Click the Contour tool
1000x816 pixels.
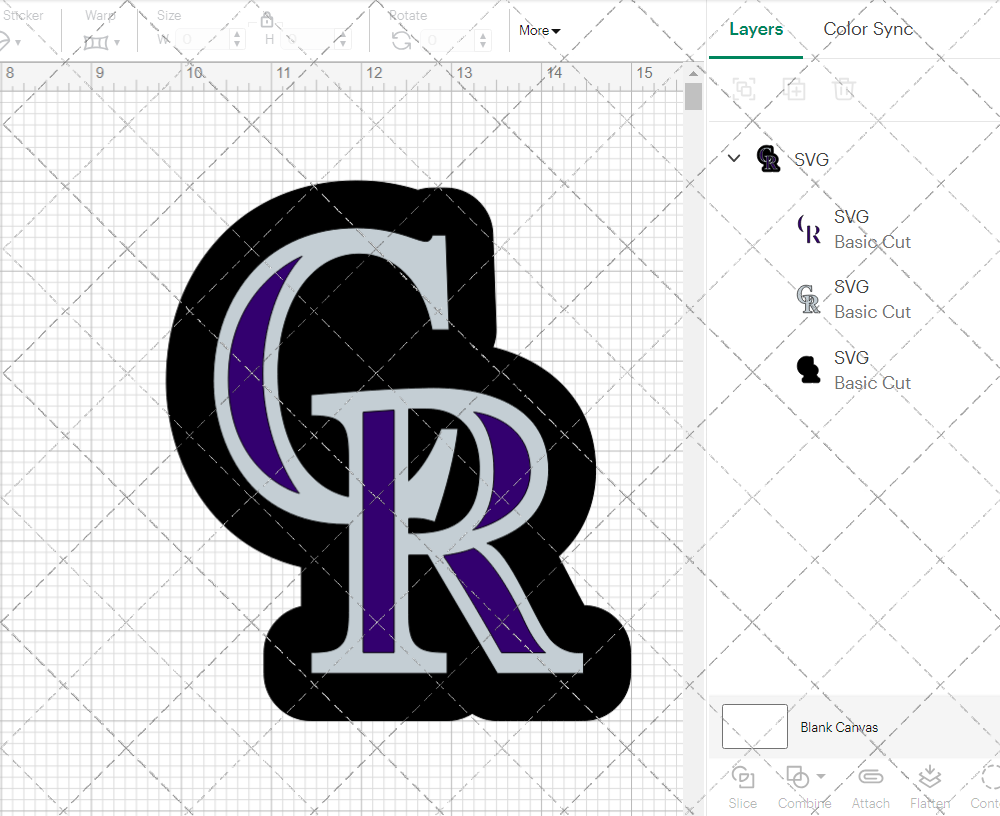pyautogui.click(x=985, y=787)
